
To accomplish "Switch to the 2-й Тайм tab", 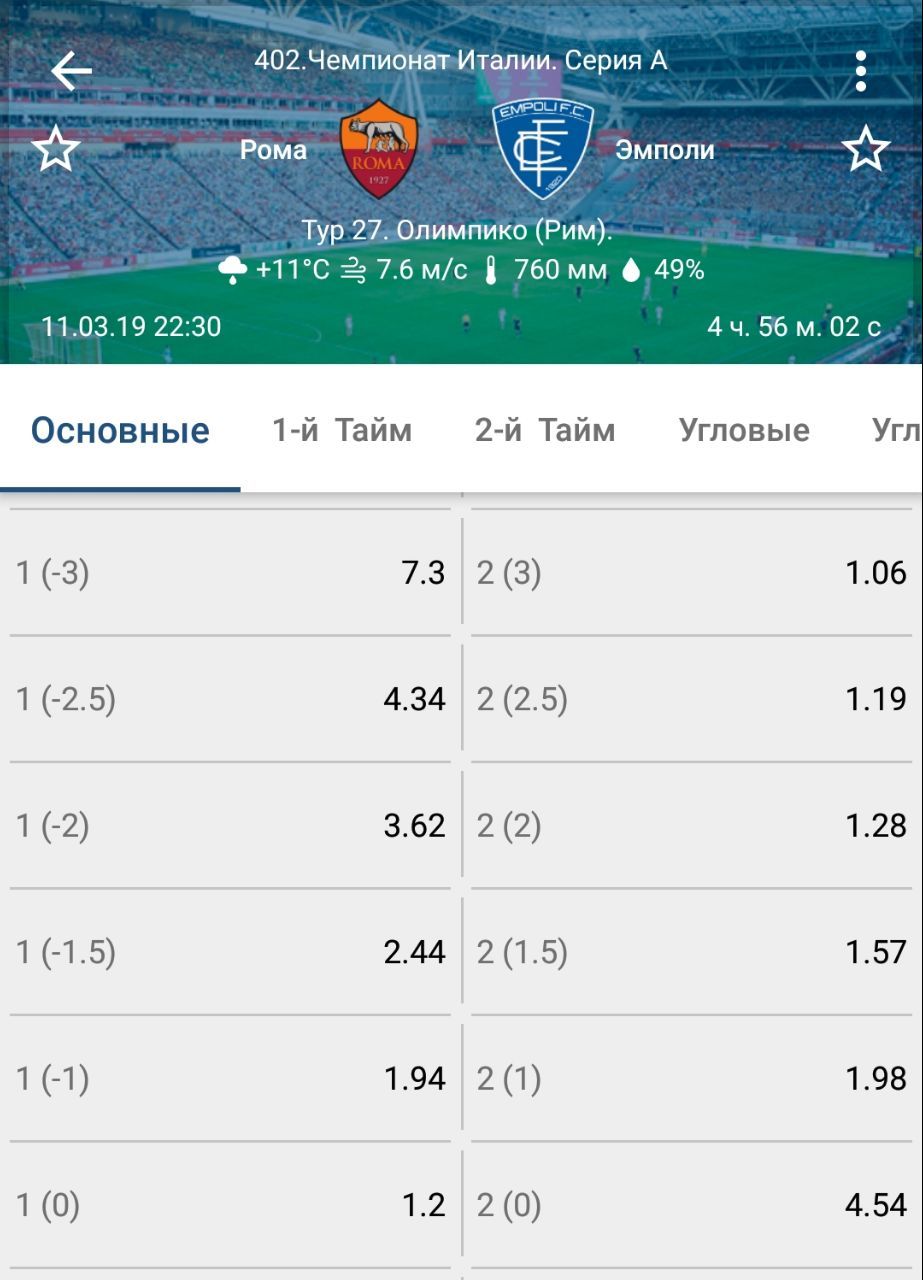I will tap(545, 430).
